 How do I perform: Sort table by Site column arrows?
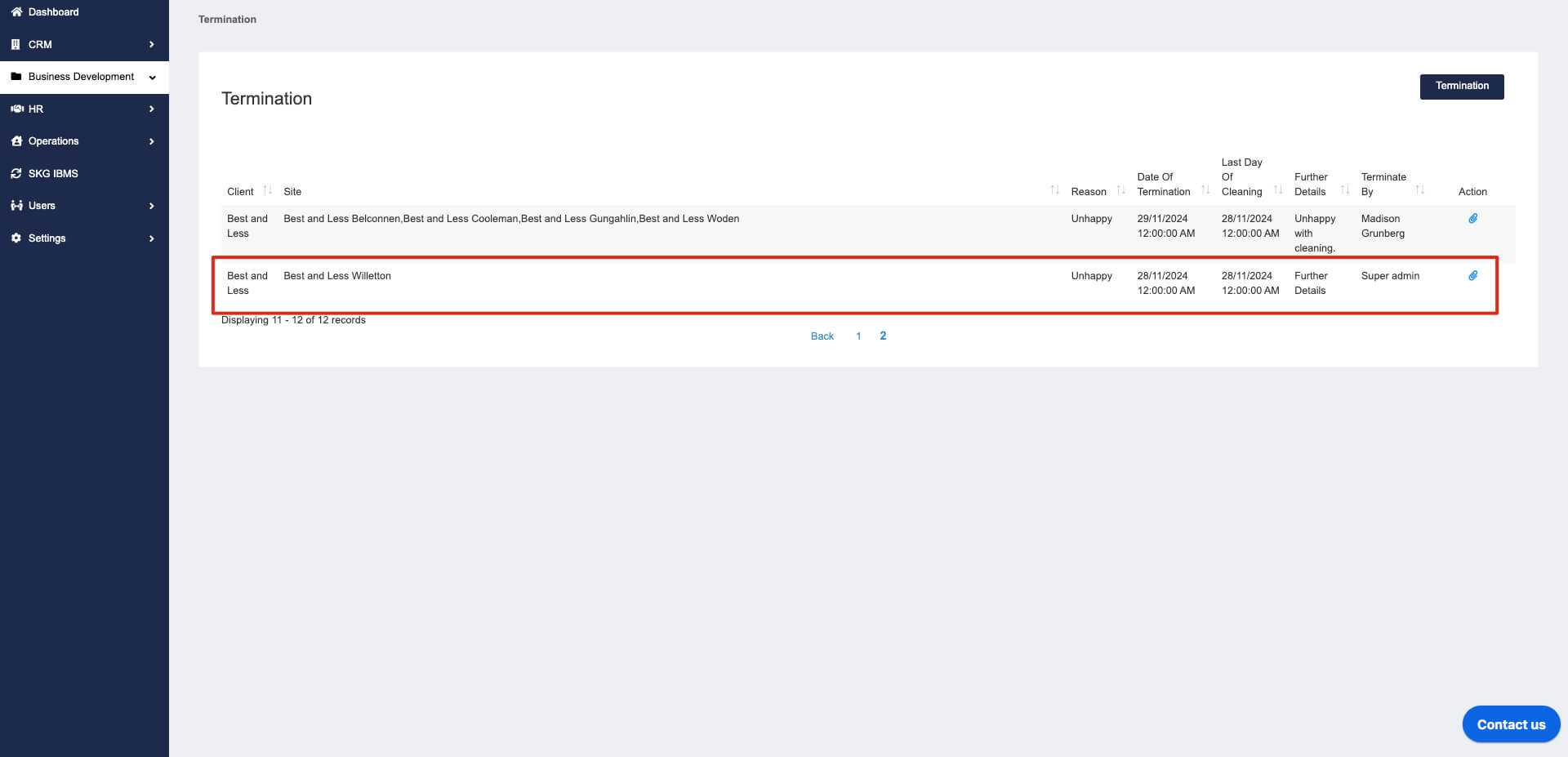coord(1054,189)
